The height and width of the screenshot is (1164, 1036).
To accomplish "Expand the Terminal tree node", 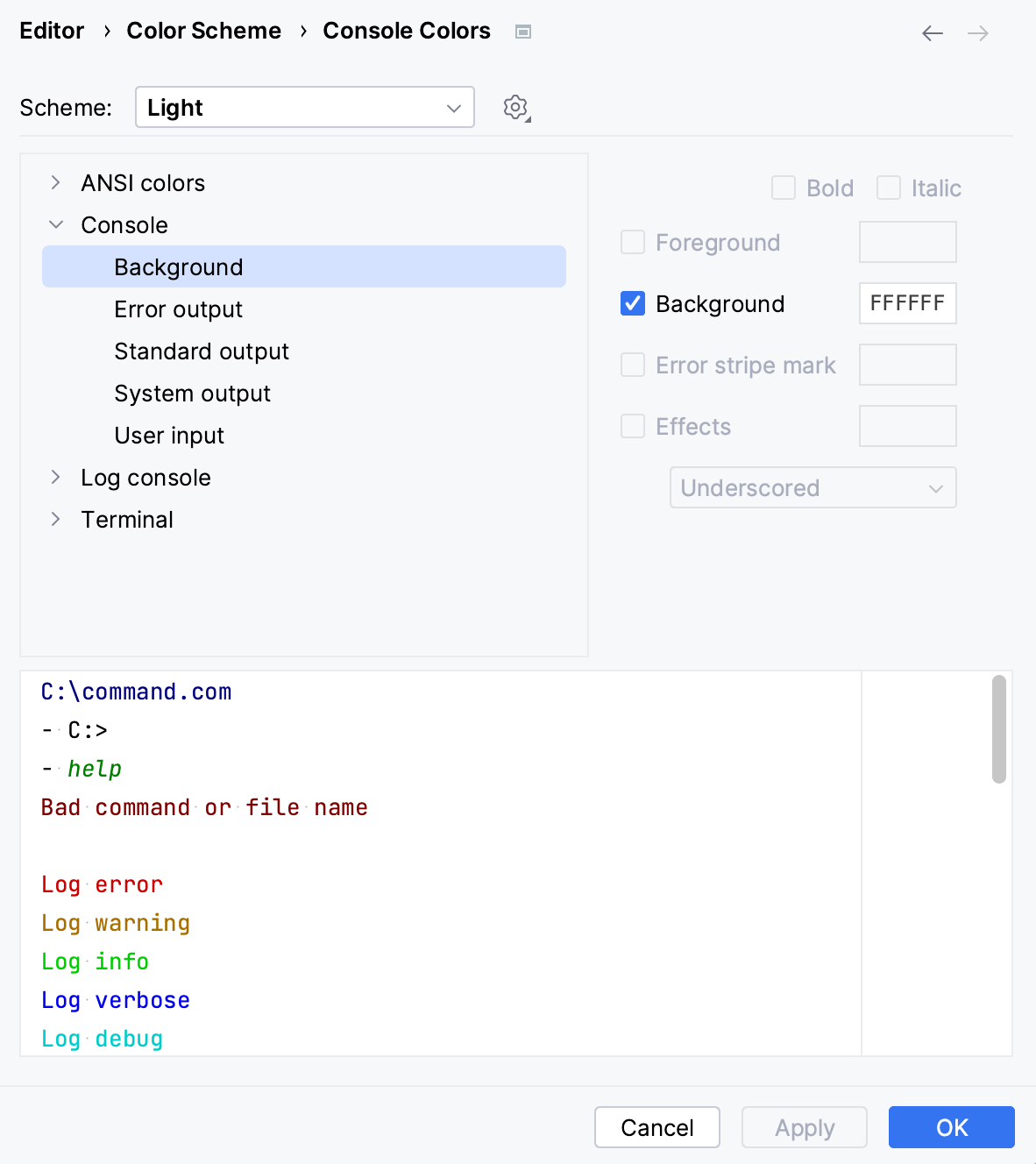I will 54,519.
